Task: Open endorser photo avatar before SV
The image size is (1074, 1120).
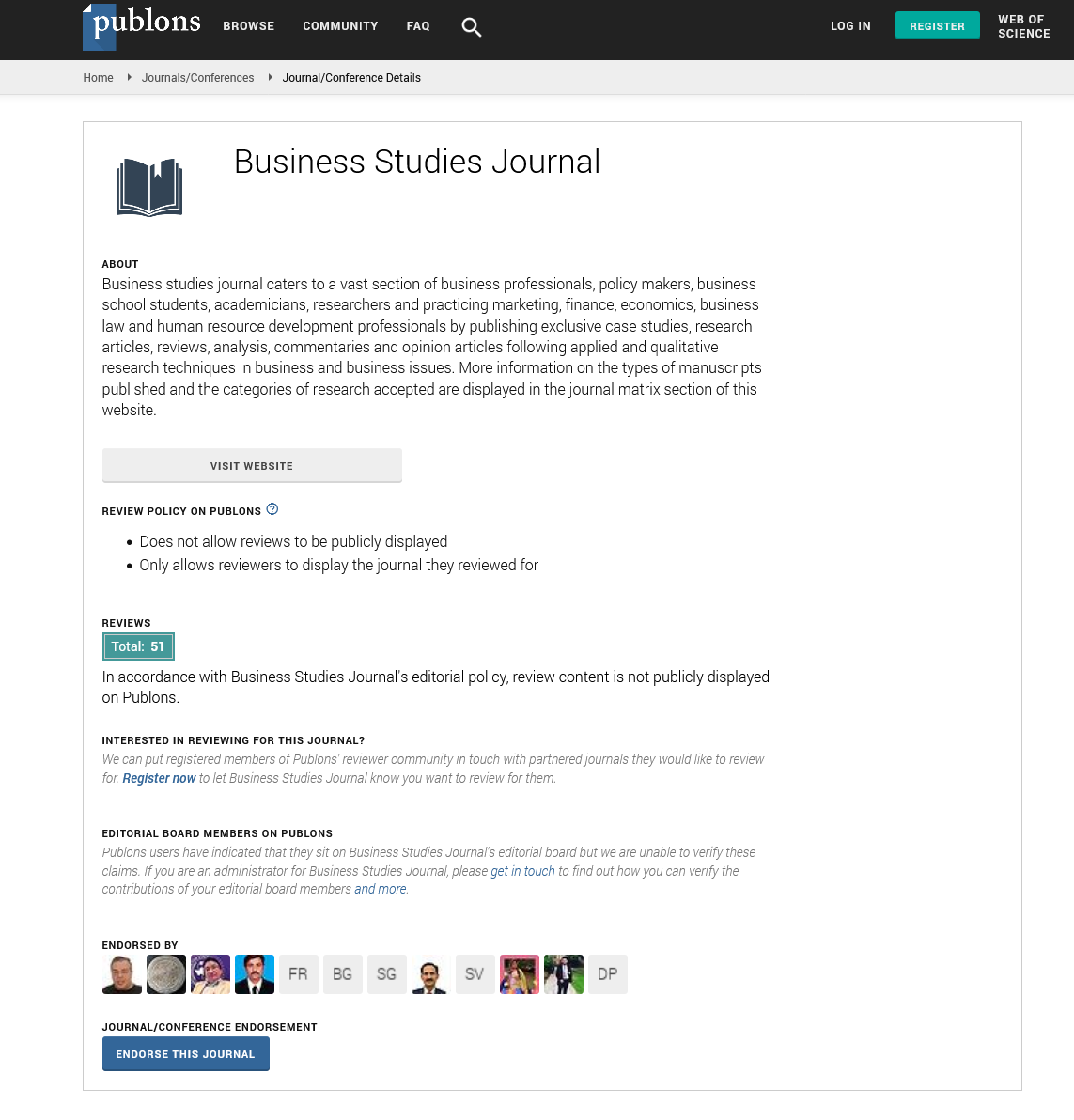Action: click(x=430, y=974)
